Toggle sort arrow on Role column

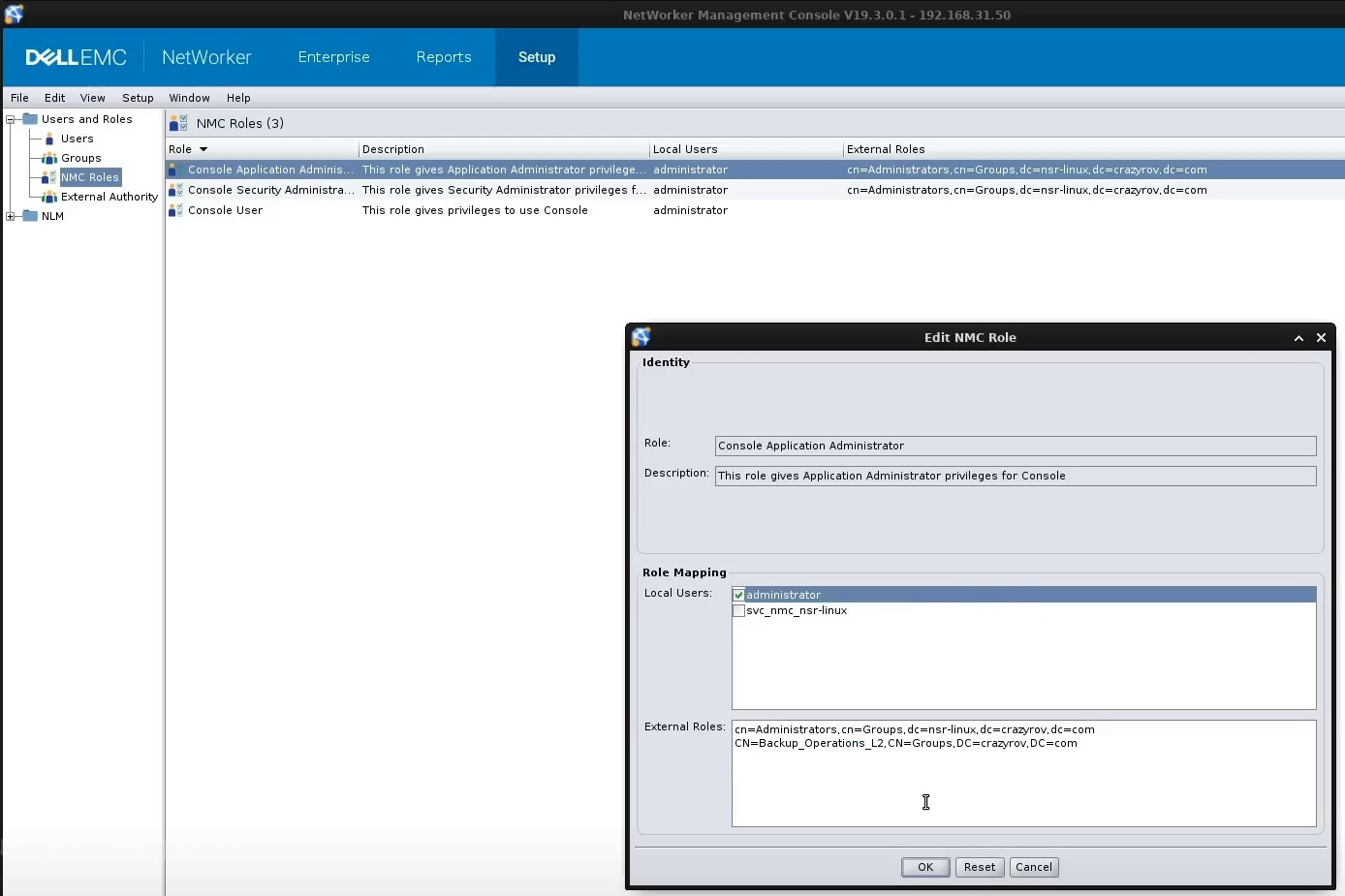pos(203,149)
